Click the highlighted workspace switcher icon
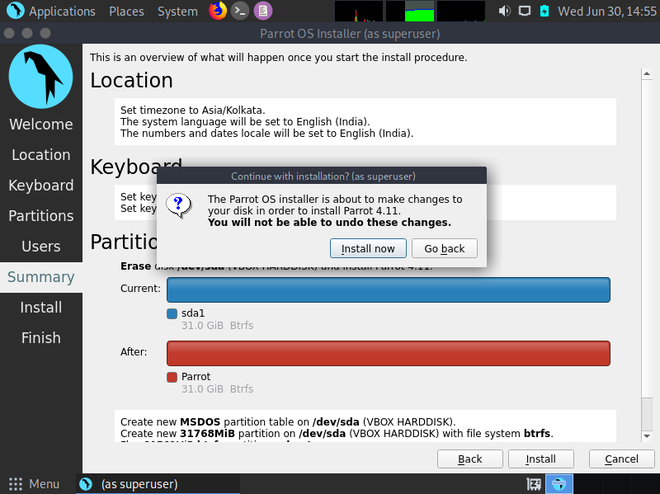 [x=559, y=484]
